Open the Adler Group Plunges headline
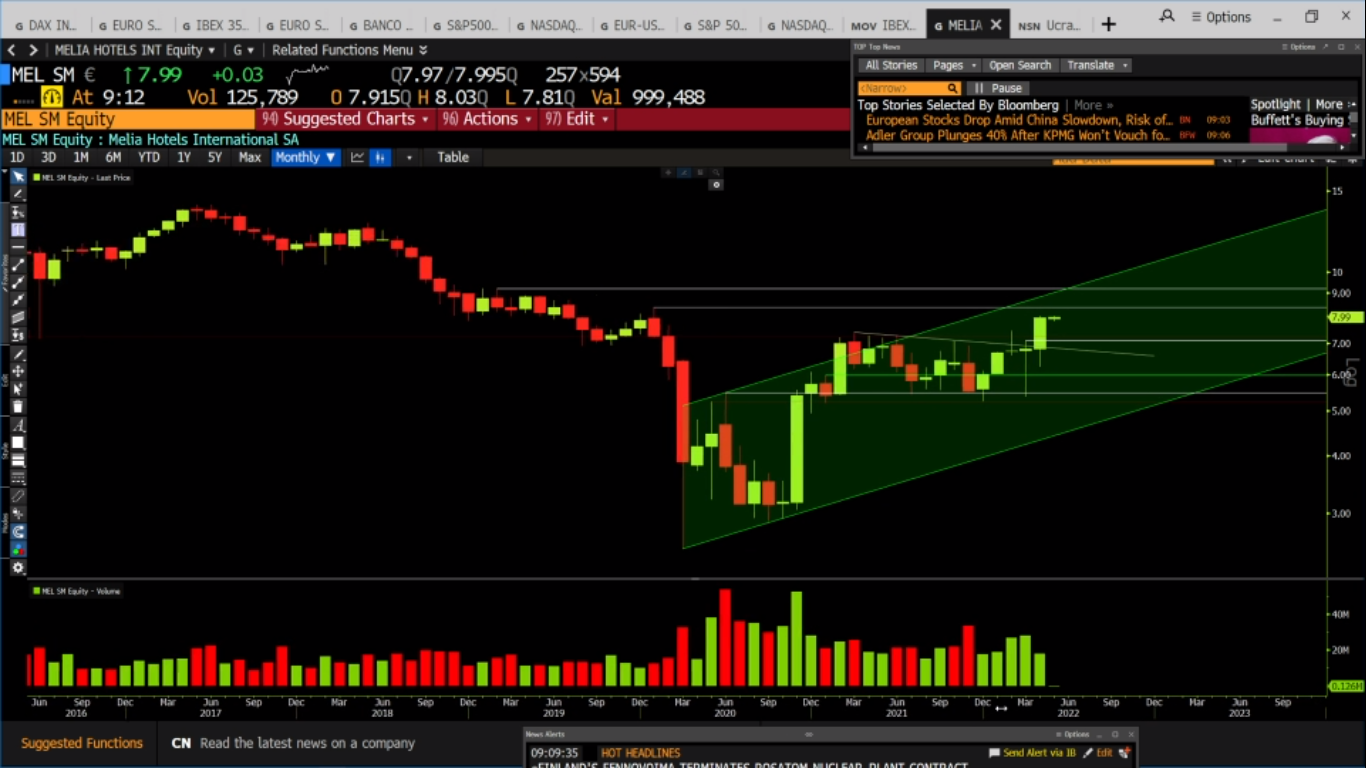 [x=1018, y=135]
